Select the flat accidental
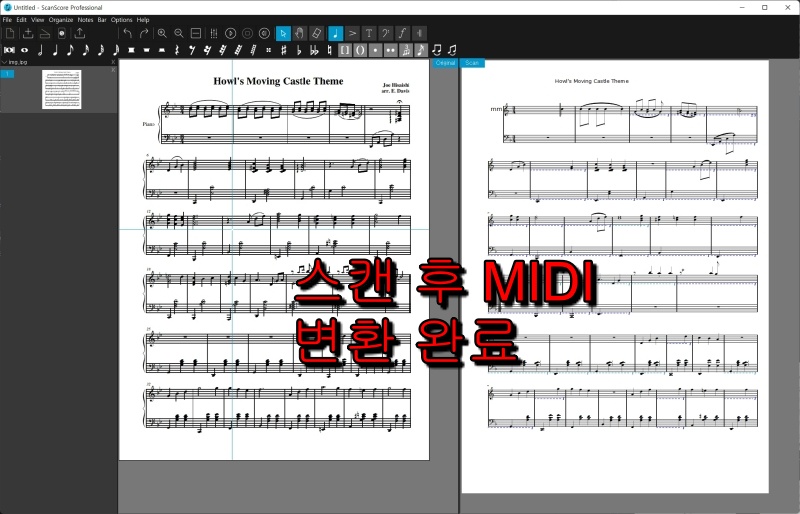This screenshot has height=514, width=800. (x=299, y=50)
